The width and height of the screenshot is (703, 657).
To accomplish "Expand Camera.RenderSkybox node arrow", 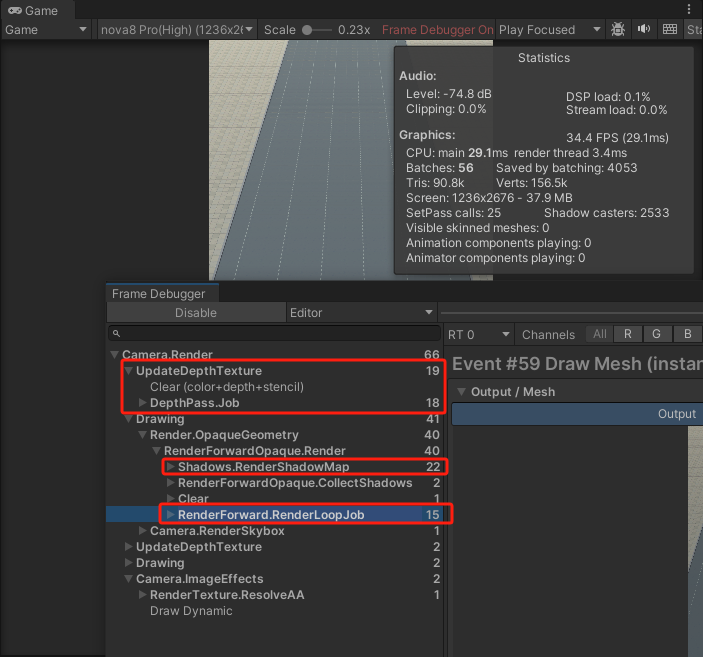I will point(143,531).
